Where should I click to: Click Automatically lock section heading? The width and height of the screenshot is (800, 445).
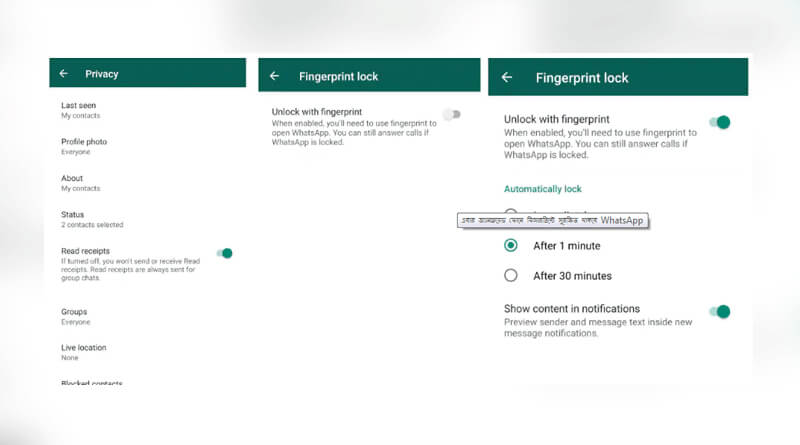[542, 189]
